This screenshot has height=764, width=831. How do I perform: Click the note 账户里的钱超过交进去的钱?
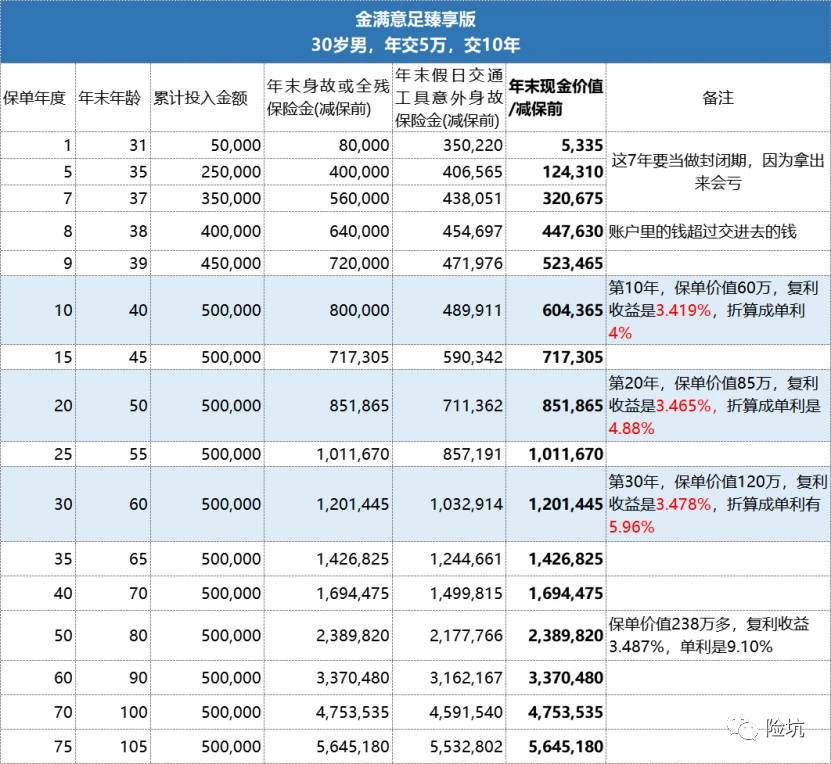coord(703,232)
